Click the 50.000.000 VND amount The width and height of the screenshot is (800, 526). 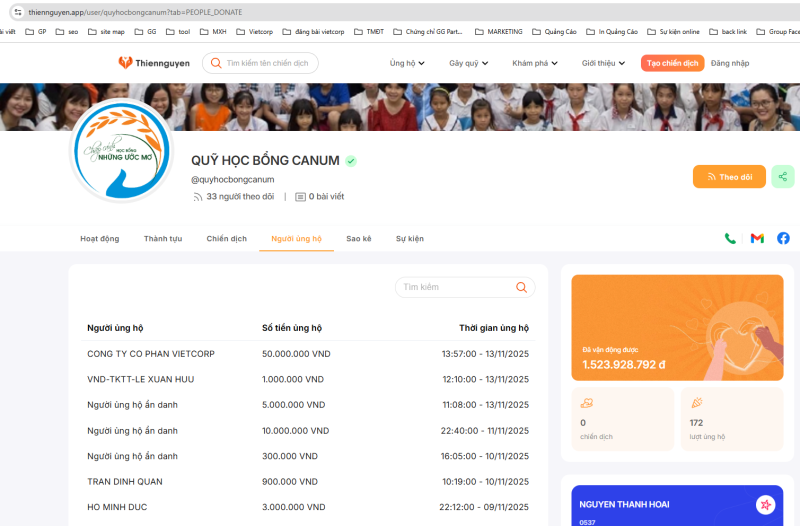click(296, 354)
